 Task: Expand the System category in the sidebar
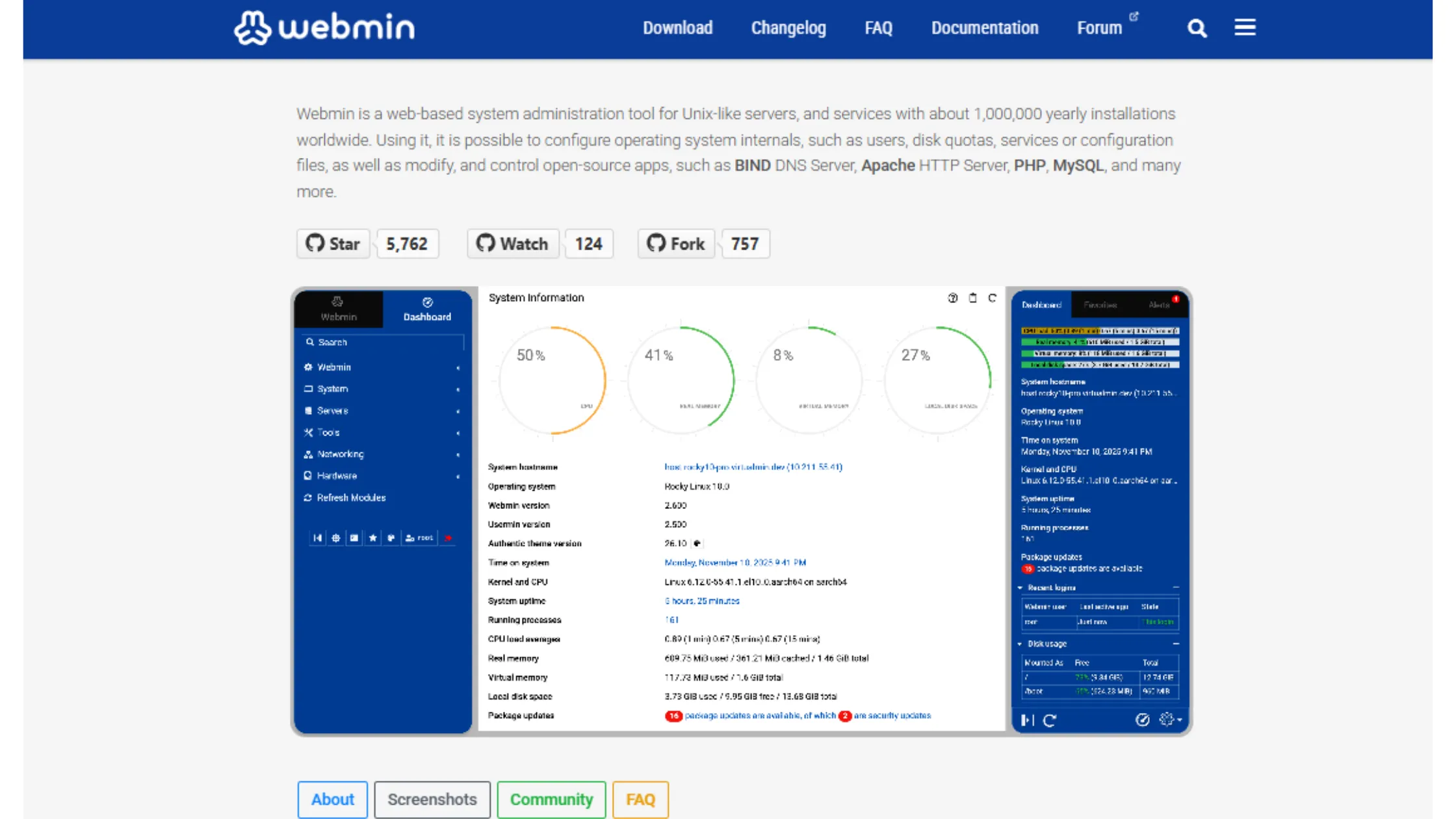pyautogui.click(x=382, y=389)
